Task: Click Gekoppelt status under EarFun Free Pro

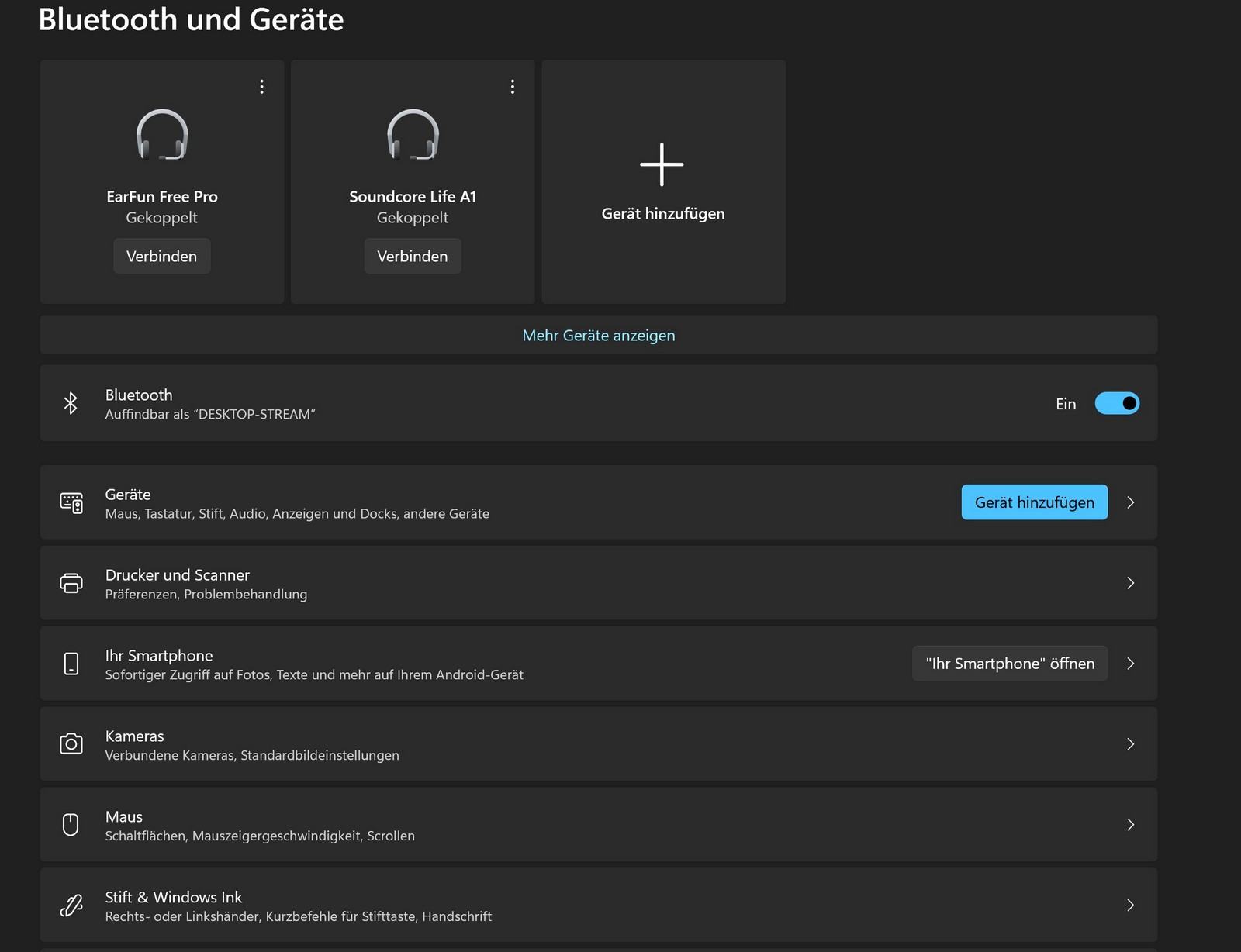Action: coord(162,218)
